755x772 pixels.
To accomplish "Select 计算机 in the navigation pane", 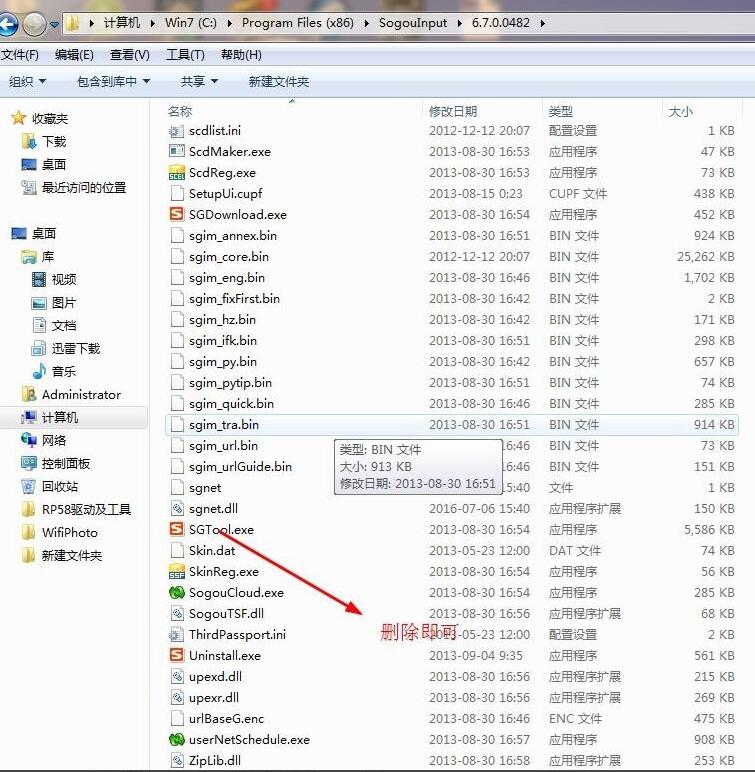I will pyautogui.click(x=74, y=418).
